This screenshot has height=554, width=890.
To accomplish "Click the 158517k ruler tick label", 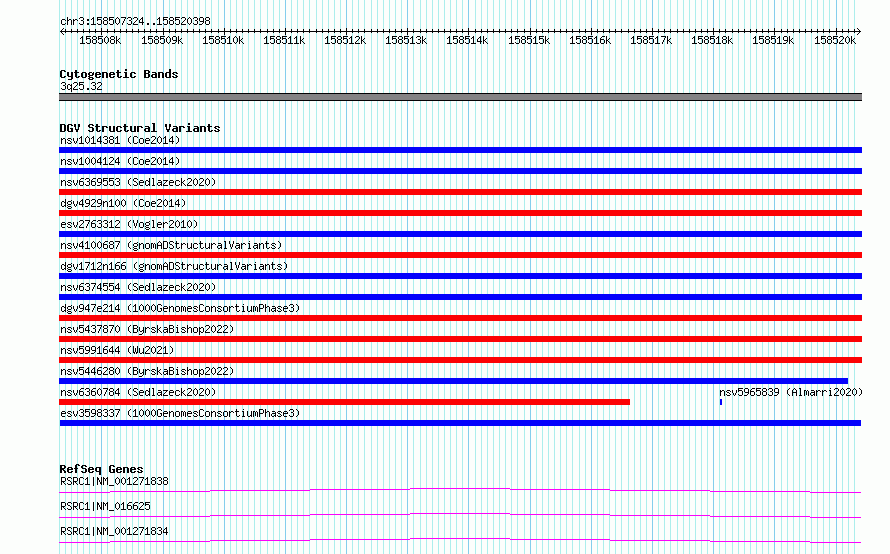I will tap(651, 40).
